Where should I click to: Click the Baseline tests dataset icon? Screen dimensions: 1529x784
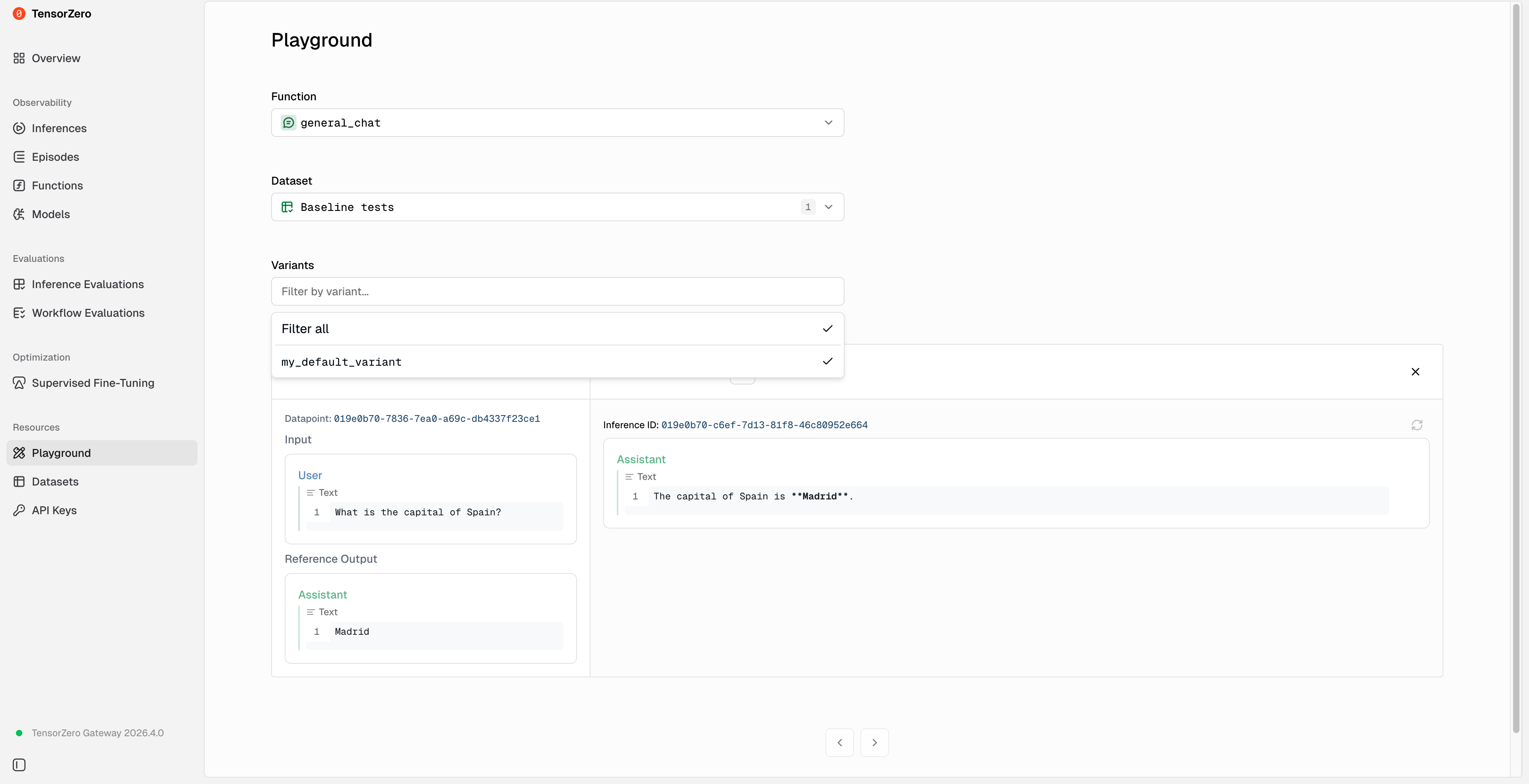[x=287, y=207]
